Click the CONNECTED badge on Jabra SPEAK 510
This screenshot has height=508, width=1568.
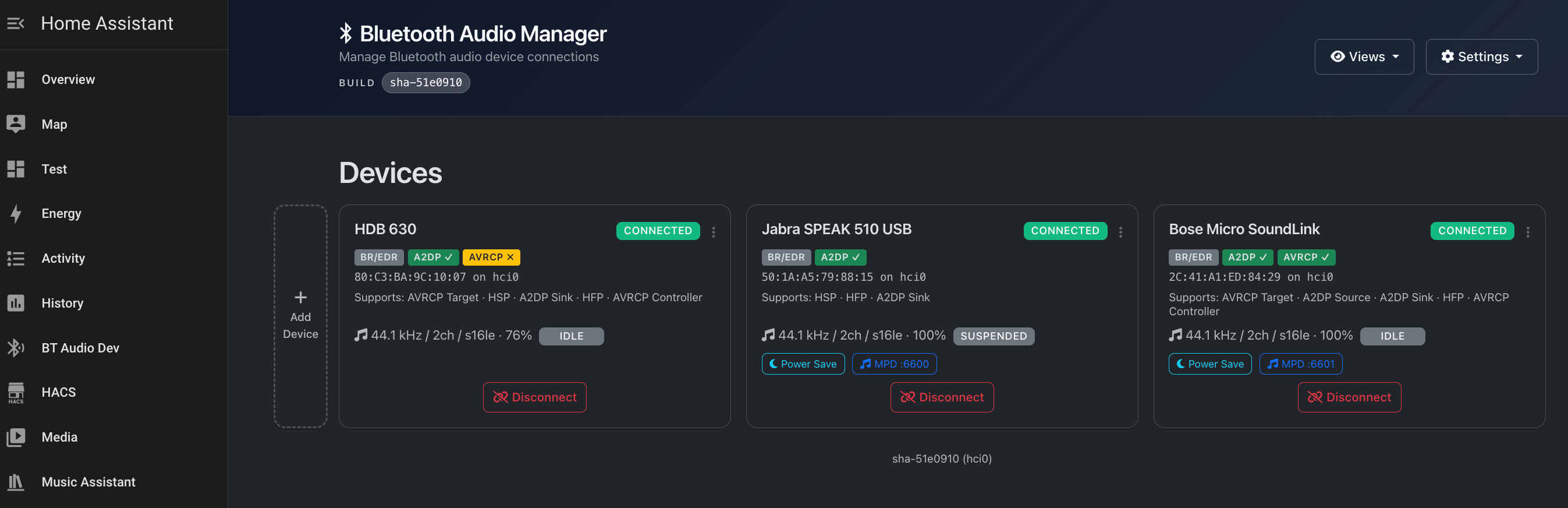coord(1065,231)
